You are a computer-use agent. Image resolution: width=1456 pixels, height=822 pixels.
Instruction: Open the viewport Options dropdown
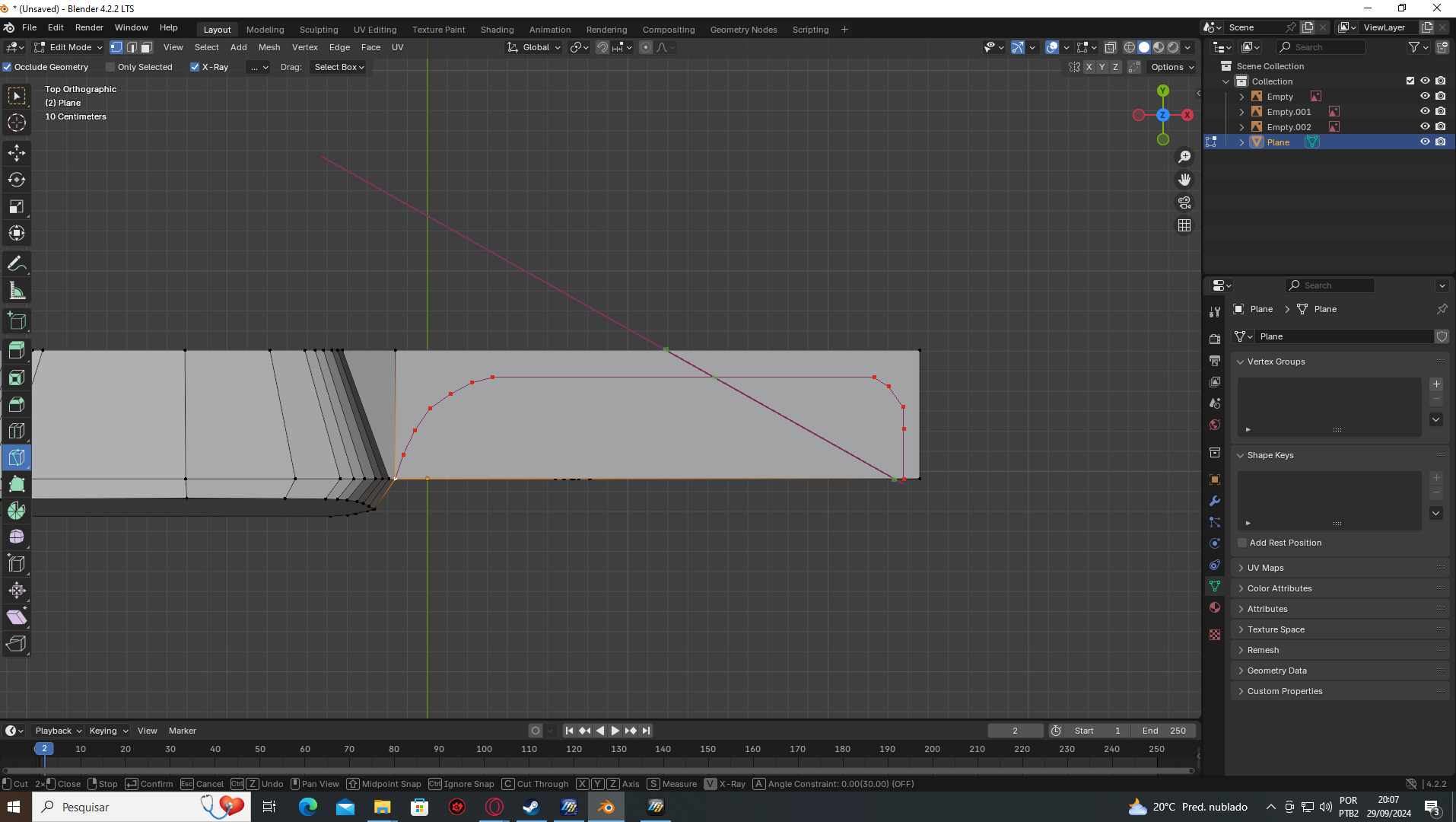tap(1171, 67)
